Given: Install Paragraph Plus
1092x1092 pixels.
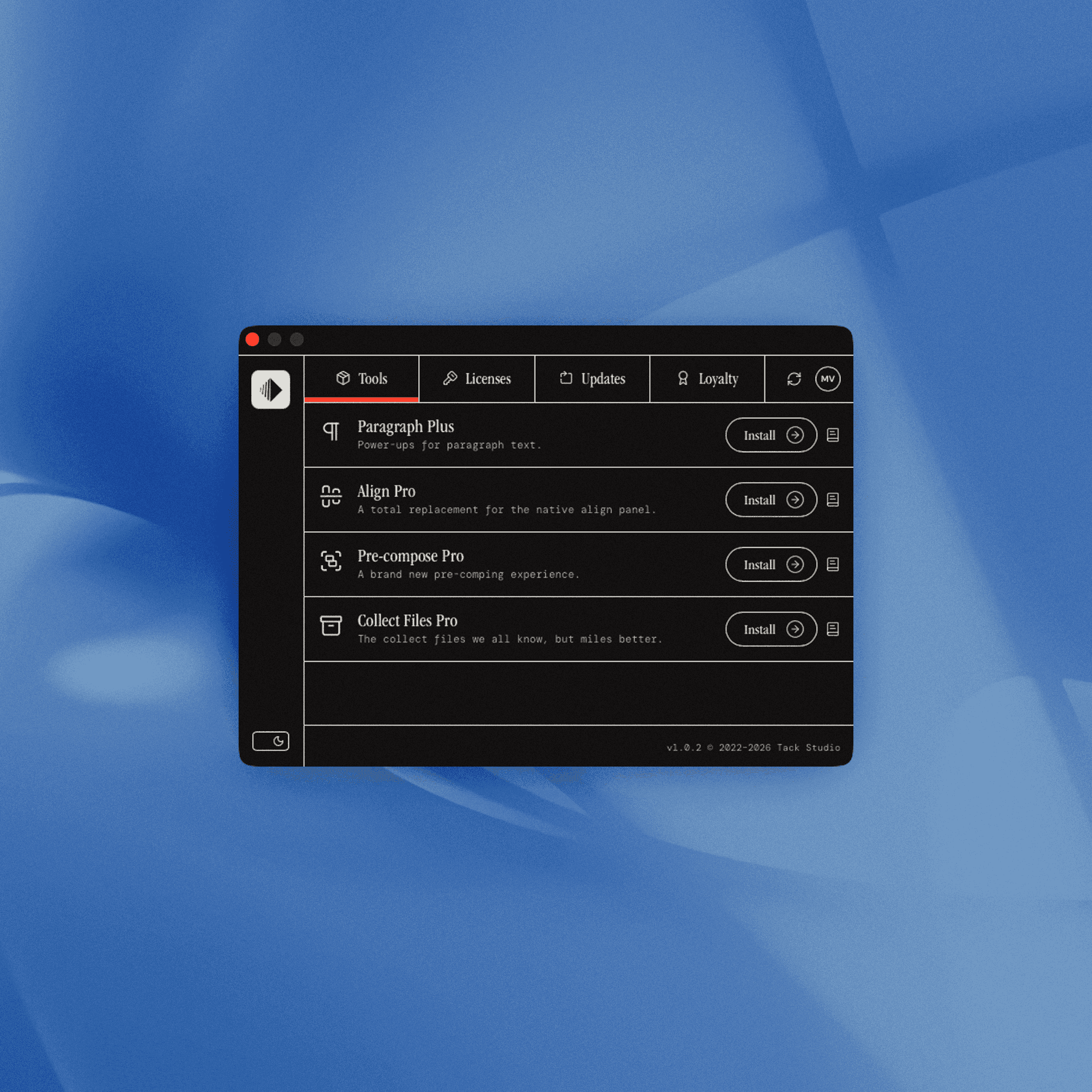Looking at the screenshot, I should tap(771, 435).
